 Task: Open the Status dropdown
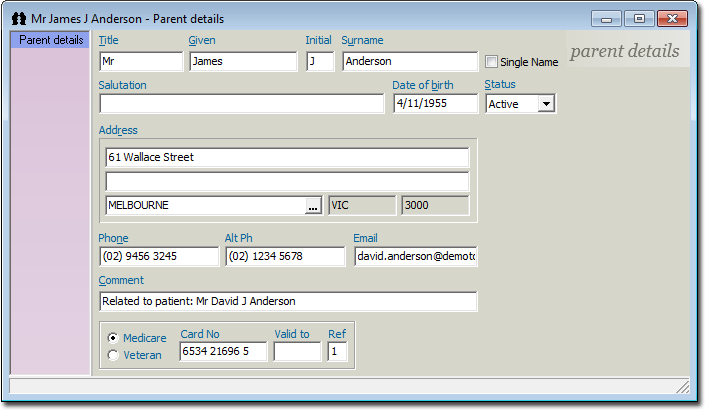pos(545,104)
